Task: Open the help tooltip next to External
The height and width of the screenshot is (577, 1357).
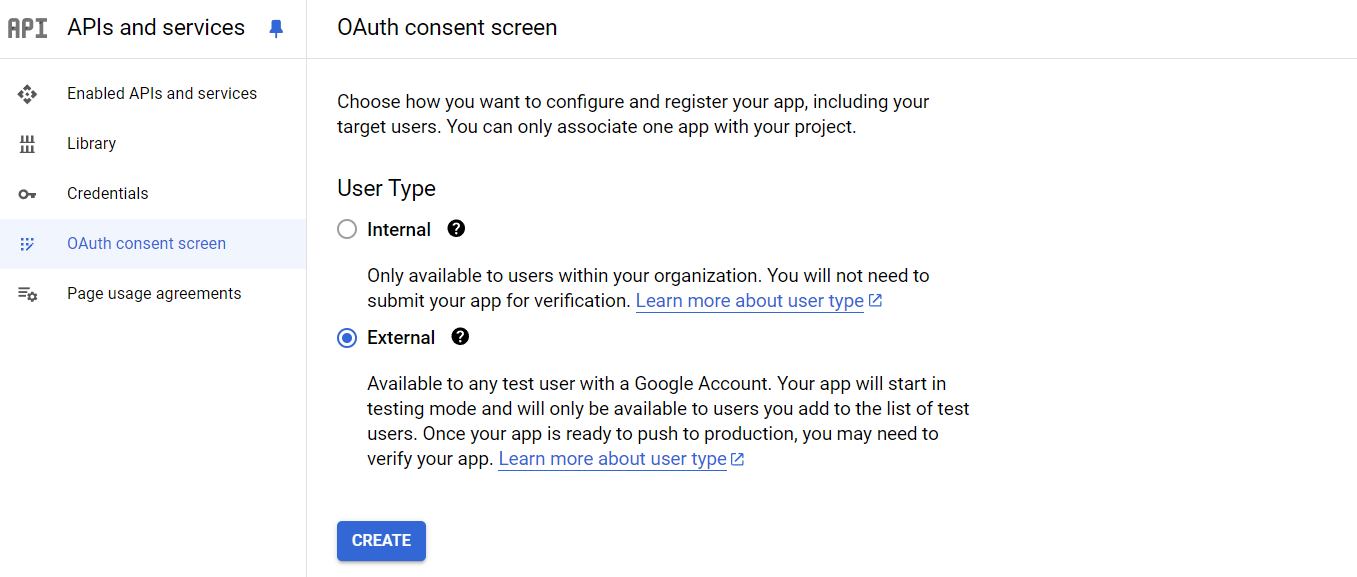Action: (x=460, y=337)
